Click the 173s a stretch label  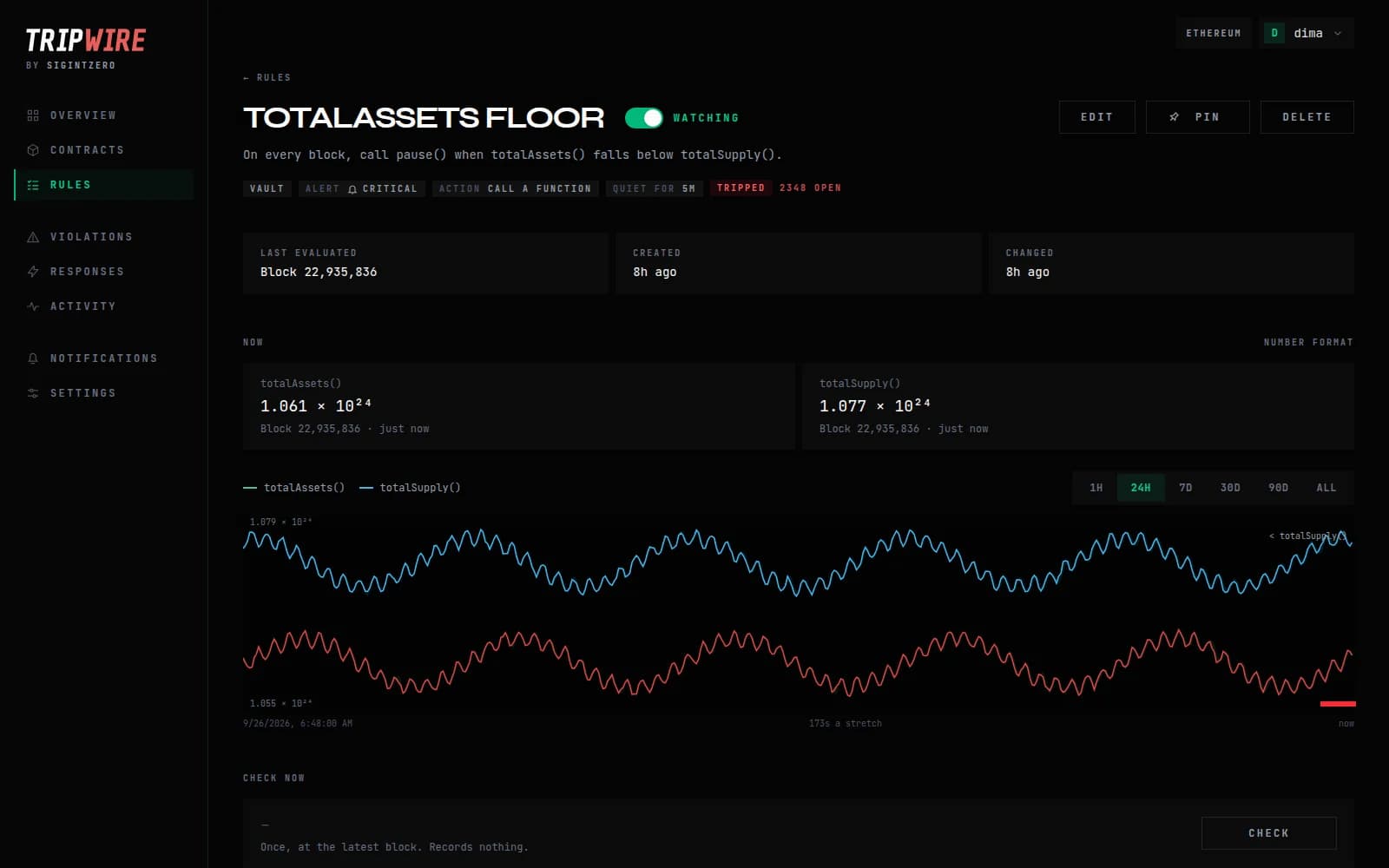click(x=845, y=724)
